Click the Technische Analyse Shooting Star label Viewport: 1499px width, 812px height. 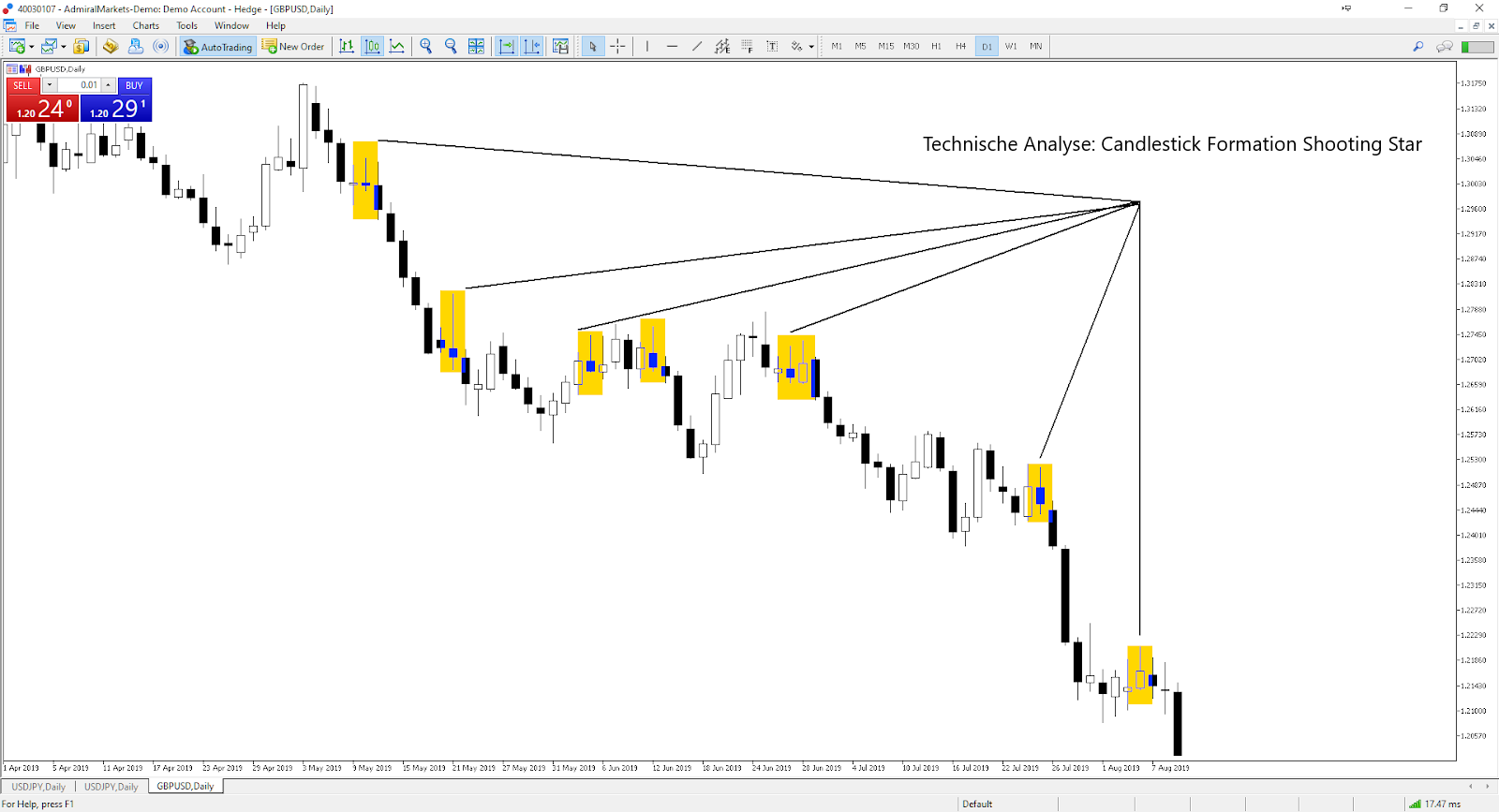[x=1172, y=144]
